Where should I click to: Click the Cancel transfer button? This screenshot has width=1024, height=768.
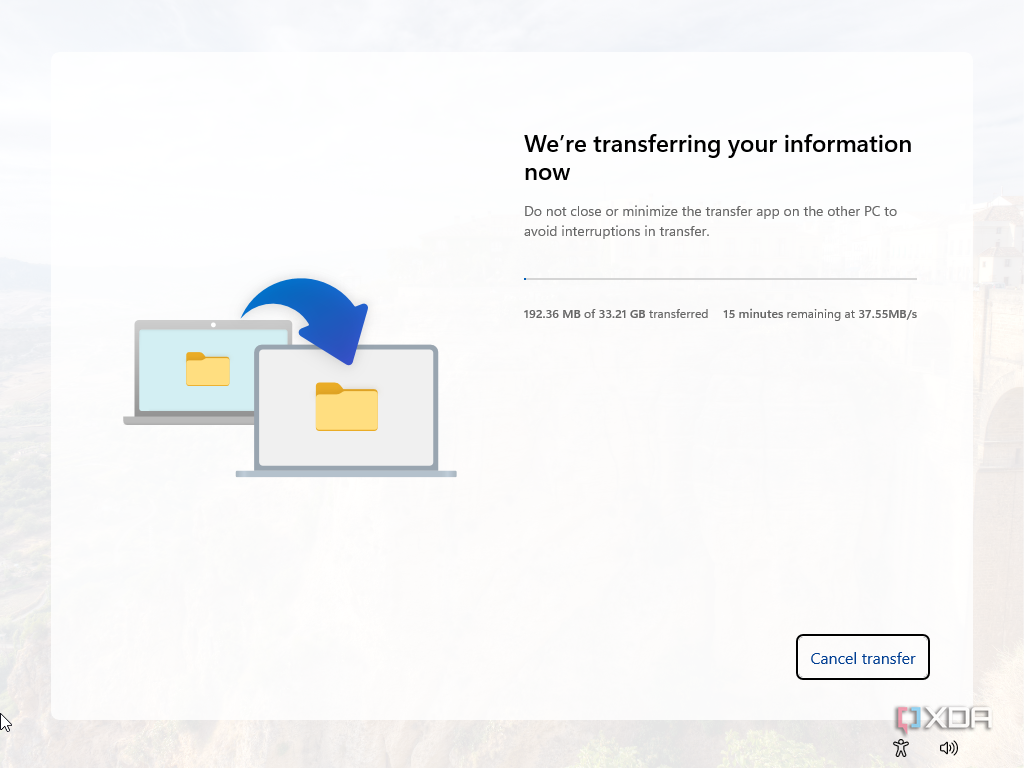[862, 657]
